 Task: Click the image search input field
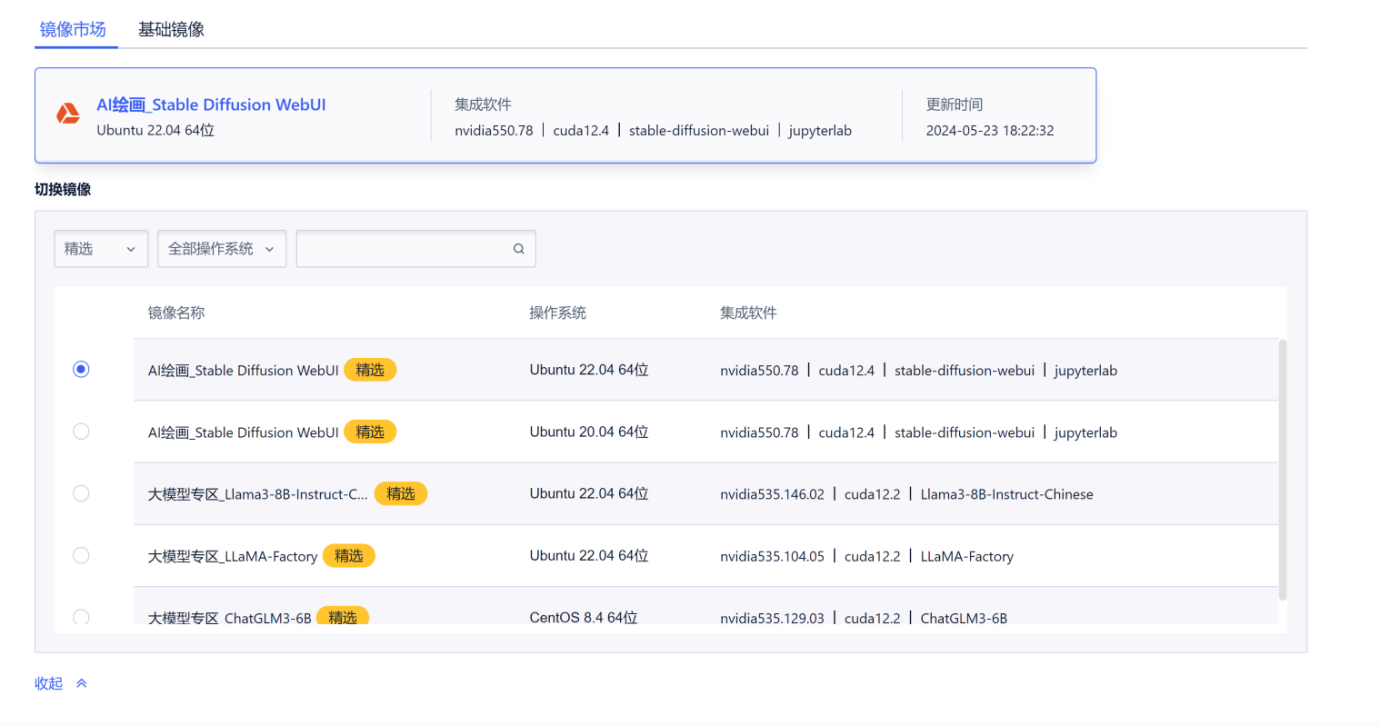[x=416, y=249]
